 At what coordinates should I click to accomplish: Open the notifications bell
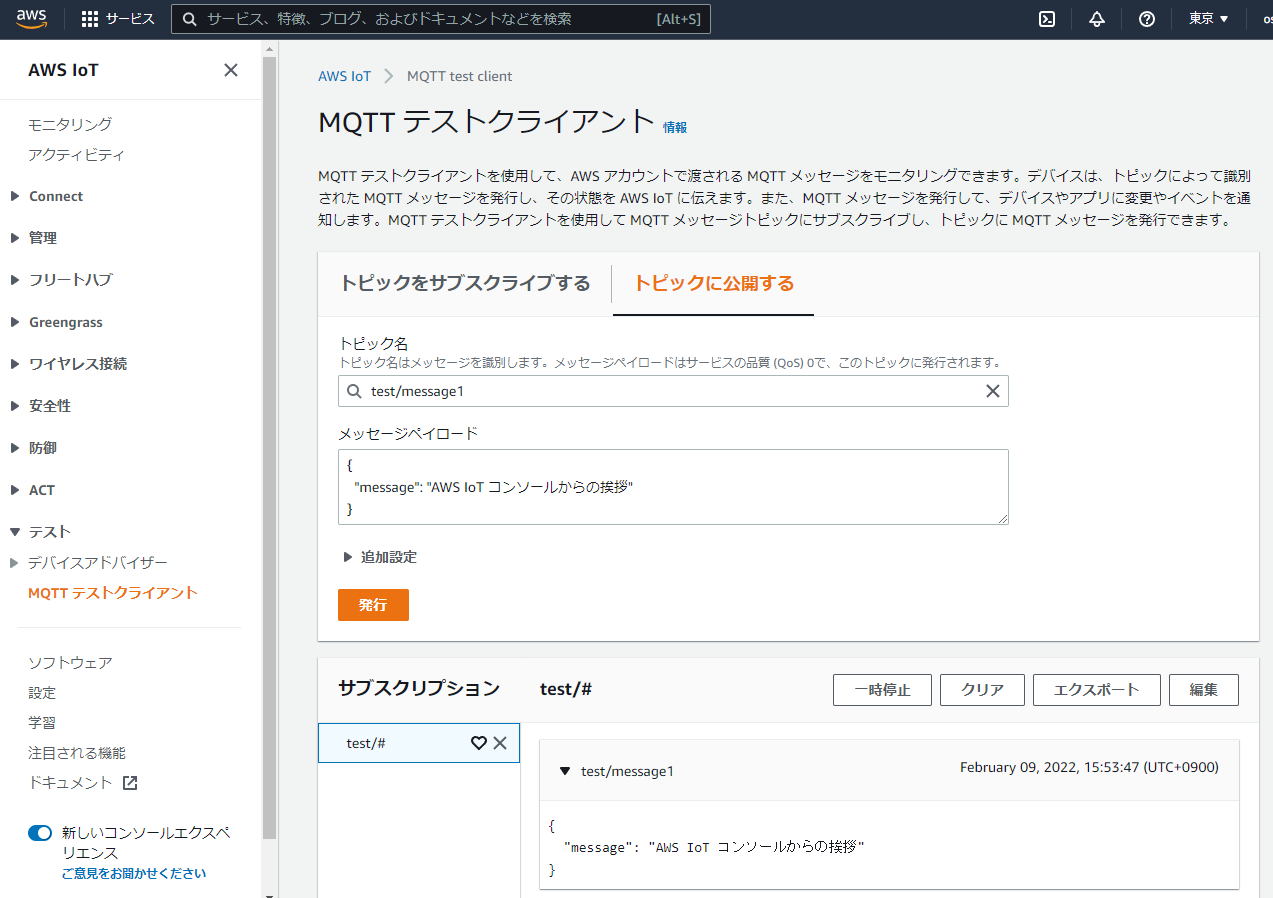1097,19
